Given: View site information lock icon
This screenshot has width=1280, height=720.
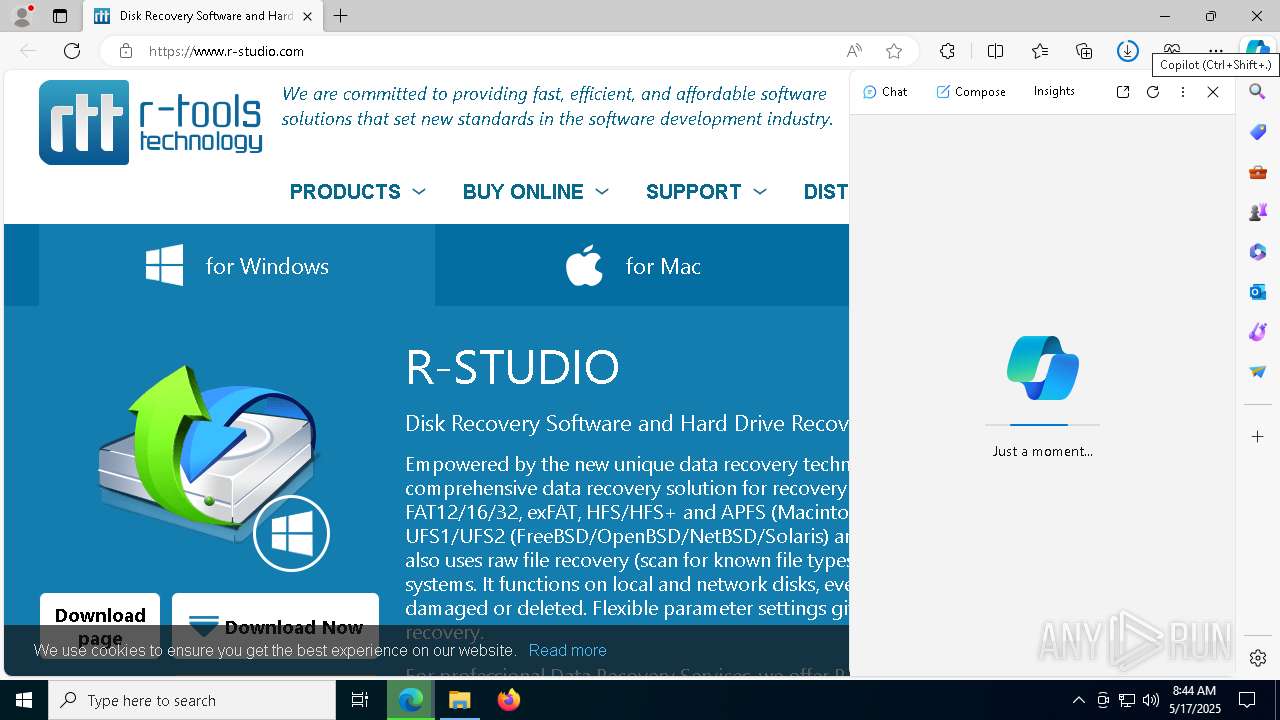Looking at the screenshot, I should coord(125,51).
